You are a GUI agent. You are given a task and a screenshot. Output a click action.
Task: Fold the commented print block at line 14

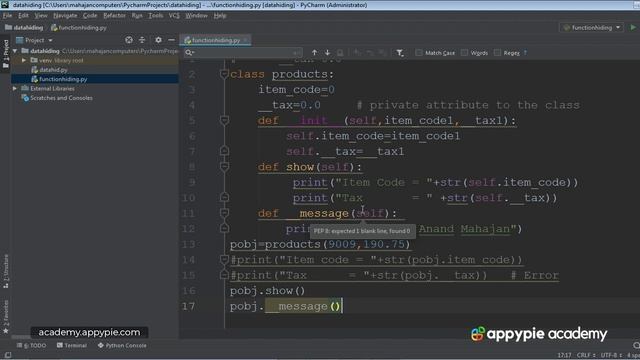224,260
